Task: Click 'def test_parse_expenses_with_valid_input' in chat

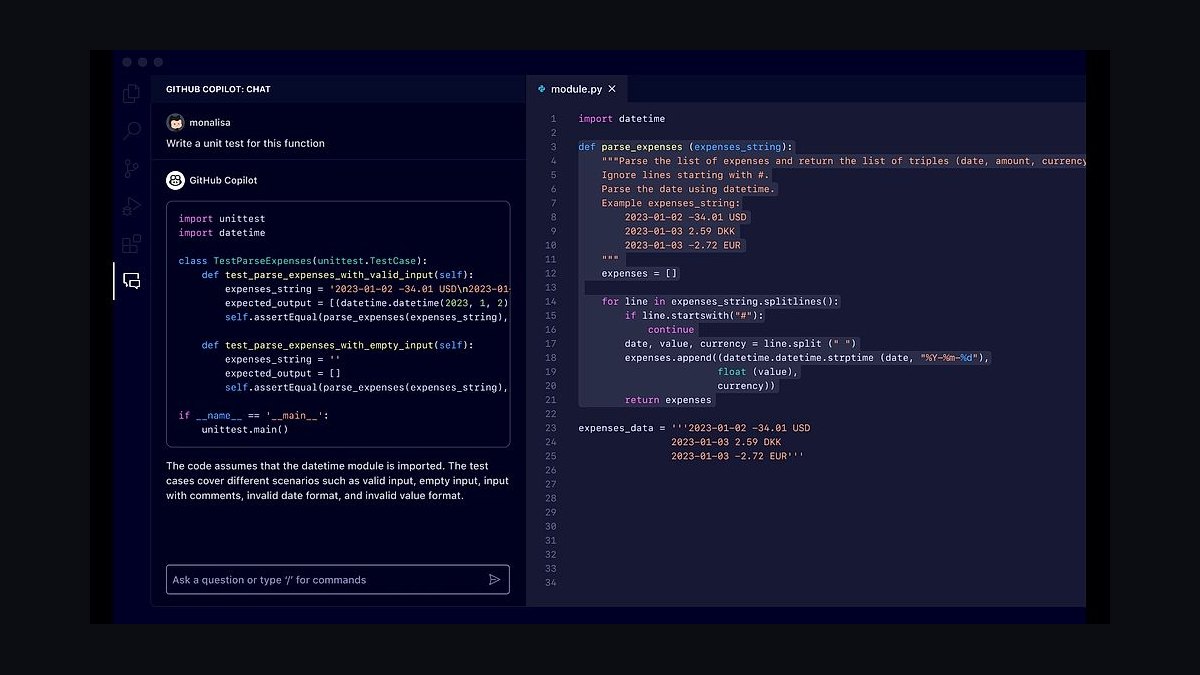Action: coord(338,275)
